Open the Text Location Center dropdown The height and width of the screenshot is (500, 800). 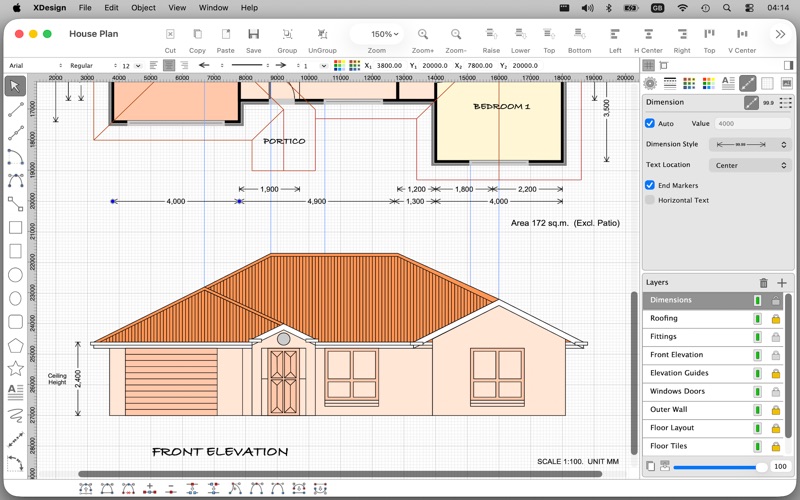tap(750, 165)
